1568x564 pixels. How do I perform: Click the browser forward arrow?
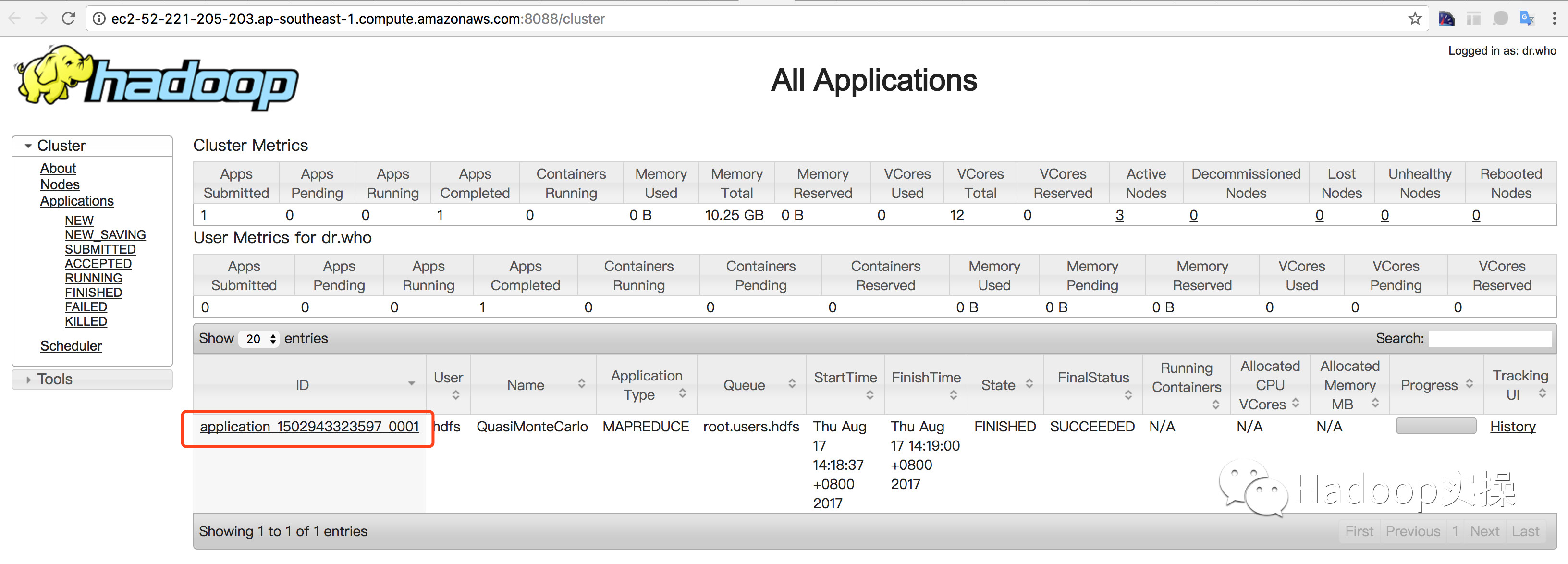41,18
